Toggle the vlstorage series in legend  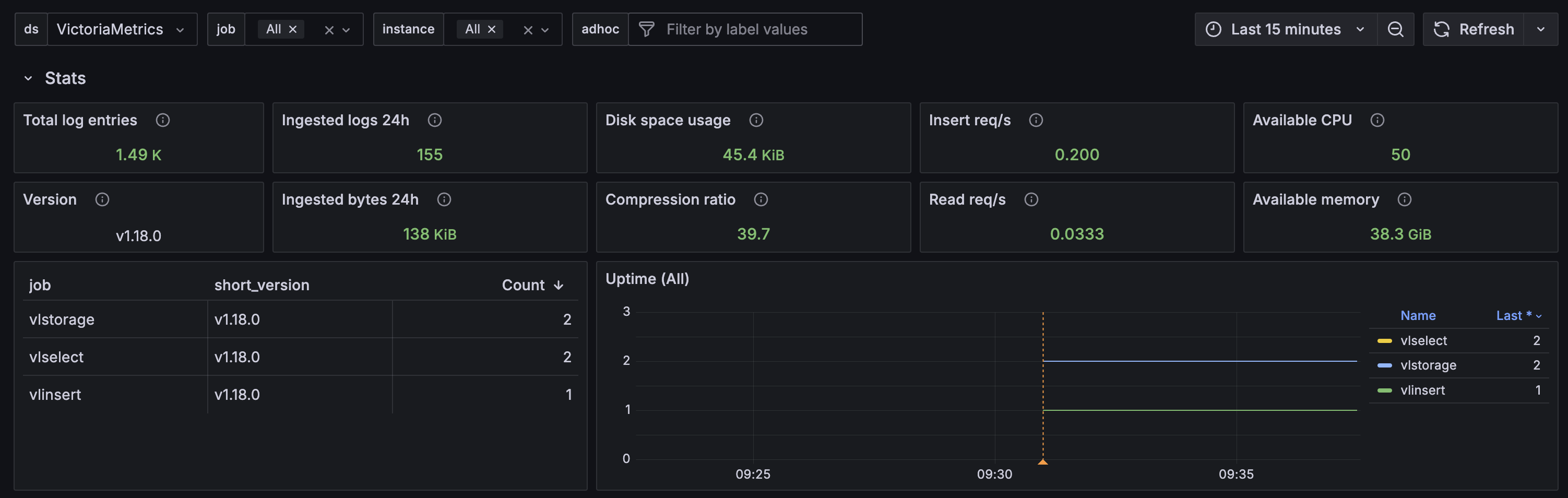tap(1428, 365)
